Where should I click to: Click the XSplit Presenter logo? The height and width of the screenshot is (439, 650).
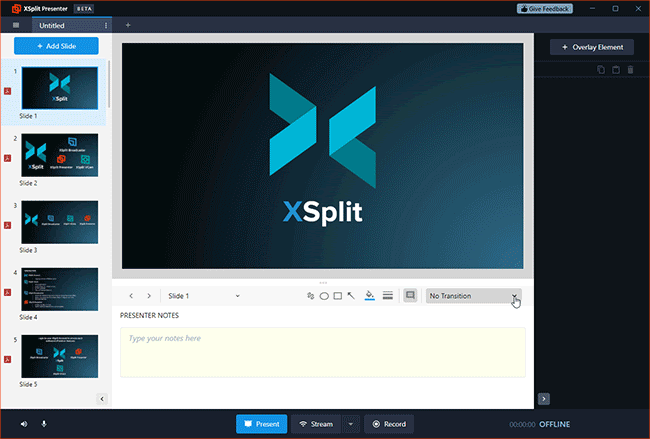(x=16, y=9)
